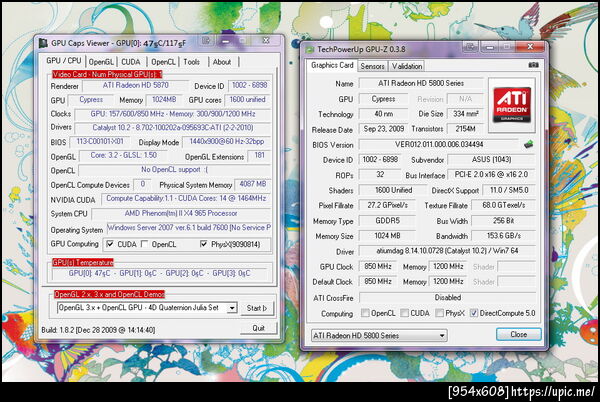Click the Quit button in GPU Caps Viewer
The height and width of the screenshot is (402, 600).
[x=258, y=328]
